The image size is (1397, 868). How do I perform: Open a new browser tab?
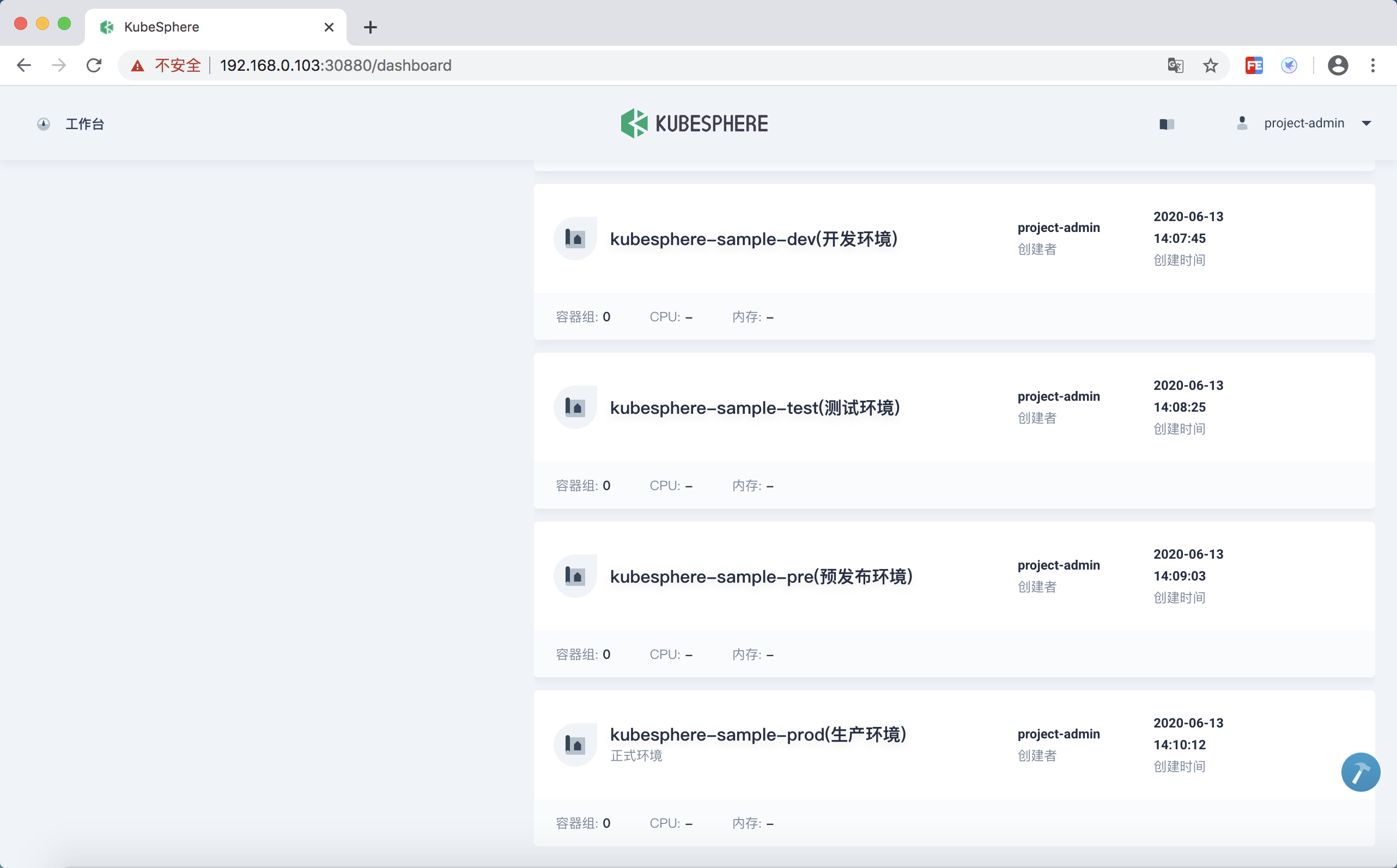pos(370,27)
